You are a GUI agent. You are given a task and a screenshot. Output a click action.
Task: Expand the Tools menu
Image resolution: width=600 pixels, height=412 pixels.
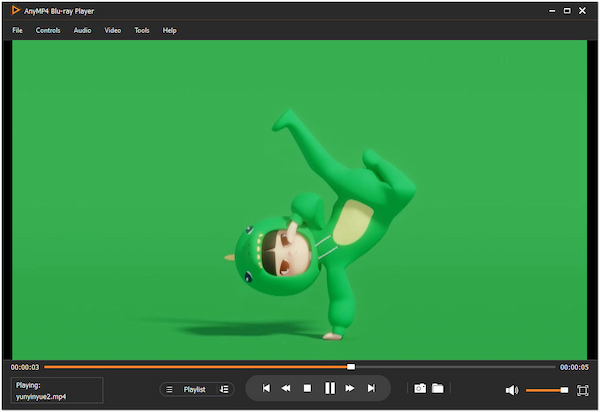142,30
